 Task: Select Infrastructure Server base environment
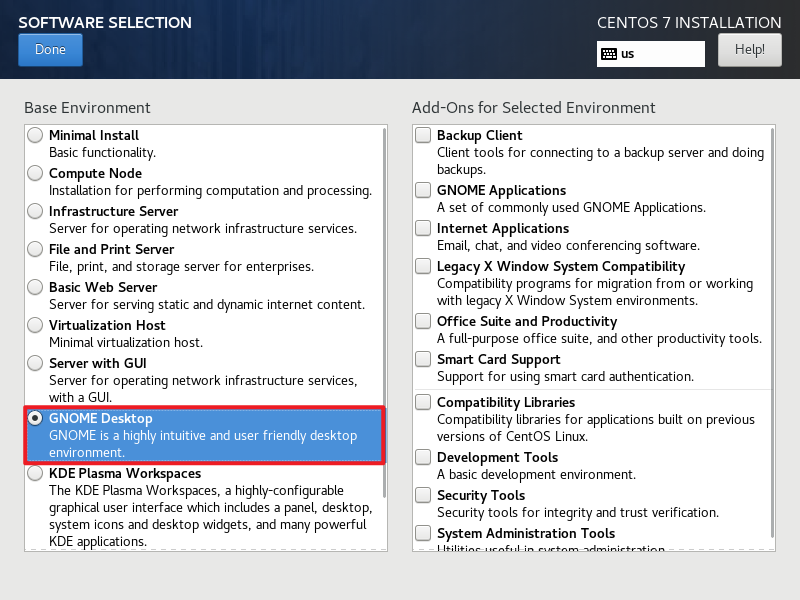coord(35,211)
